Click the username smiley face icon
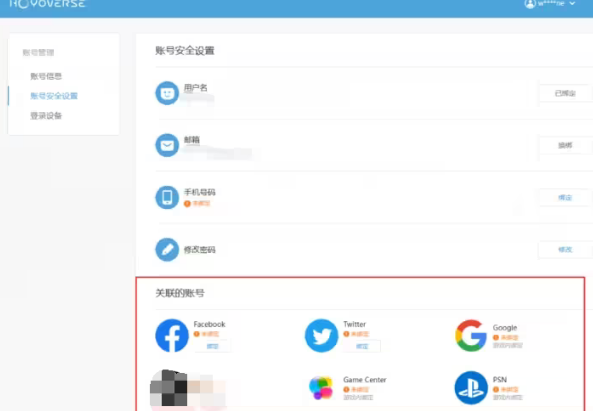This screenshot has height=411, width=593. click(167, 93)
